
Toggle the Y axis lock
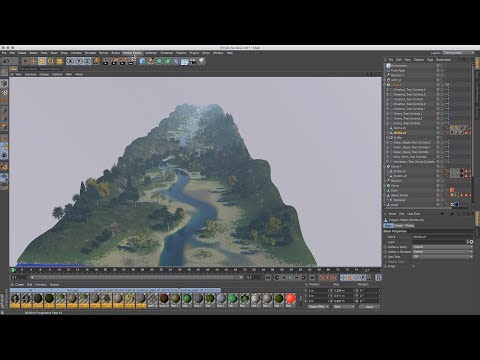click(79, 61)
